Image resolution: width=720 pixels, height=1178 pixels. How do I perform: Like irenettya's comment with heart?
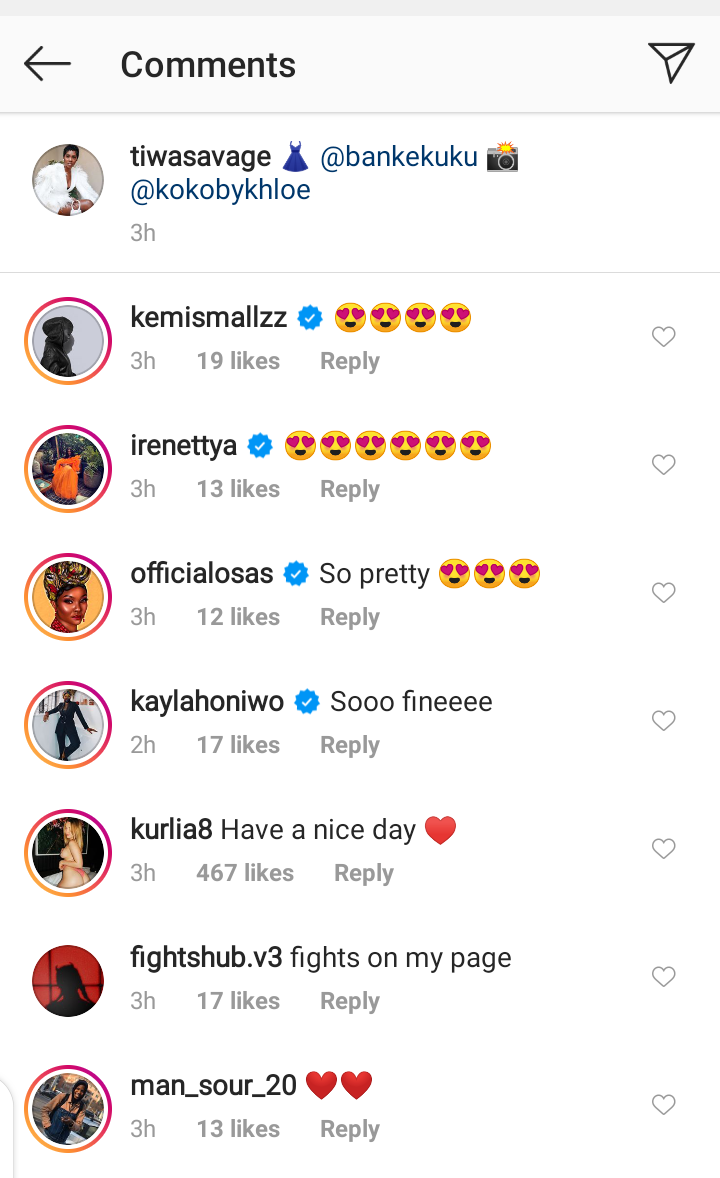point(664,465)
